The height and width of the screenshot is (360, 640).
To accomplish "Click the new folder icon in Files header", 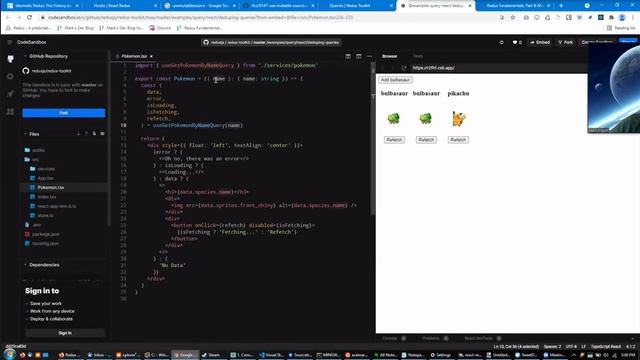I will [102, 134].
